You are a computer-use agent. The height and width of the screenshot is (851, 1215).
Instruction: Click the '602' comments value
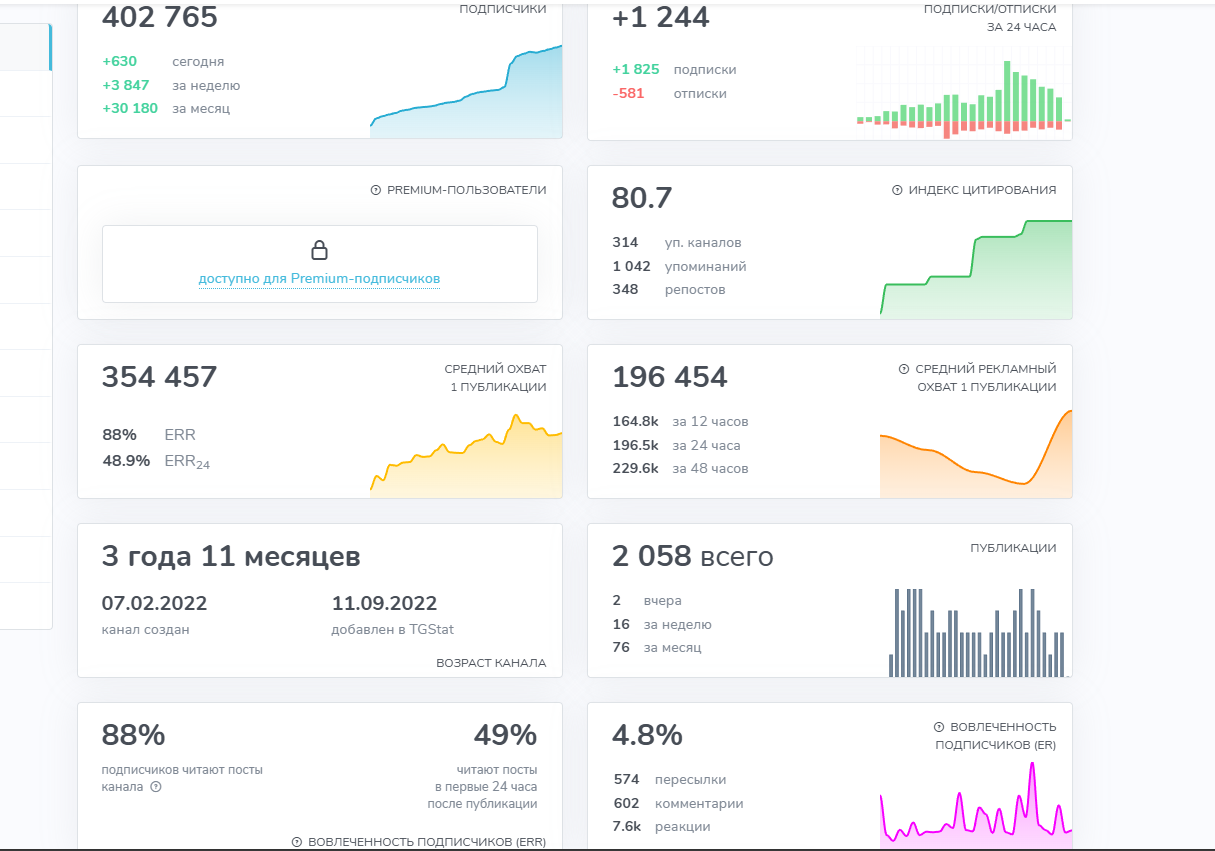point(626,804)
